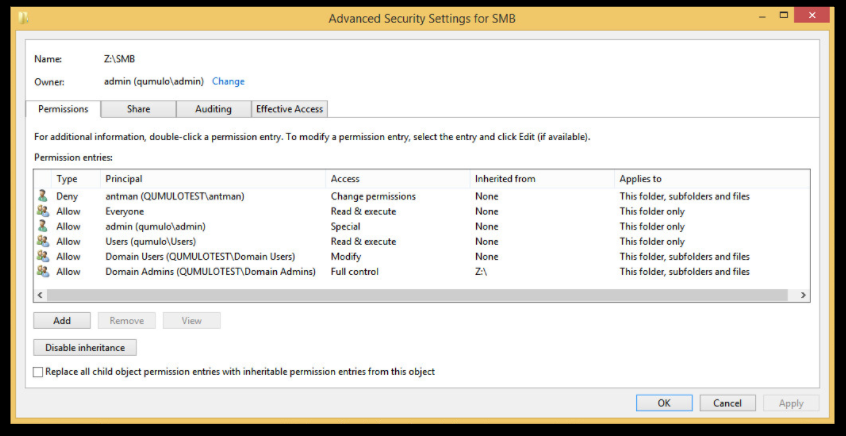846x436 pixels.
Task: Click the user icon beside antman Deny entry
Action: point(42,196)
